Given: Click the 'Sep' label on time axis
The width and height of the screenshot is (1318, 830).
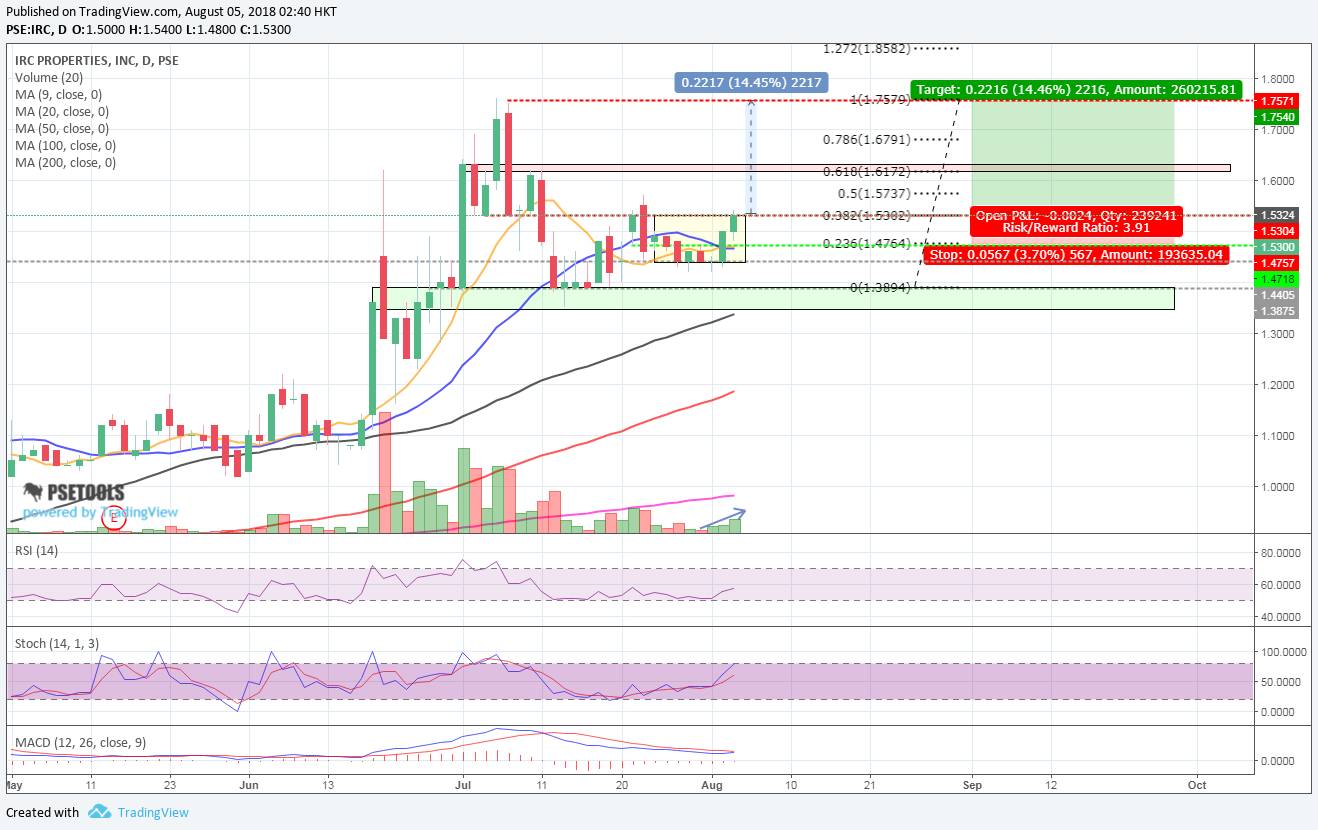Looking at the screenshot, I should point(972,785).
